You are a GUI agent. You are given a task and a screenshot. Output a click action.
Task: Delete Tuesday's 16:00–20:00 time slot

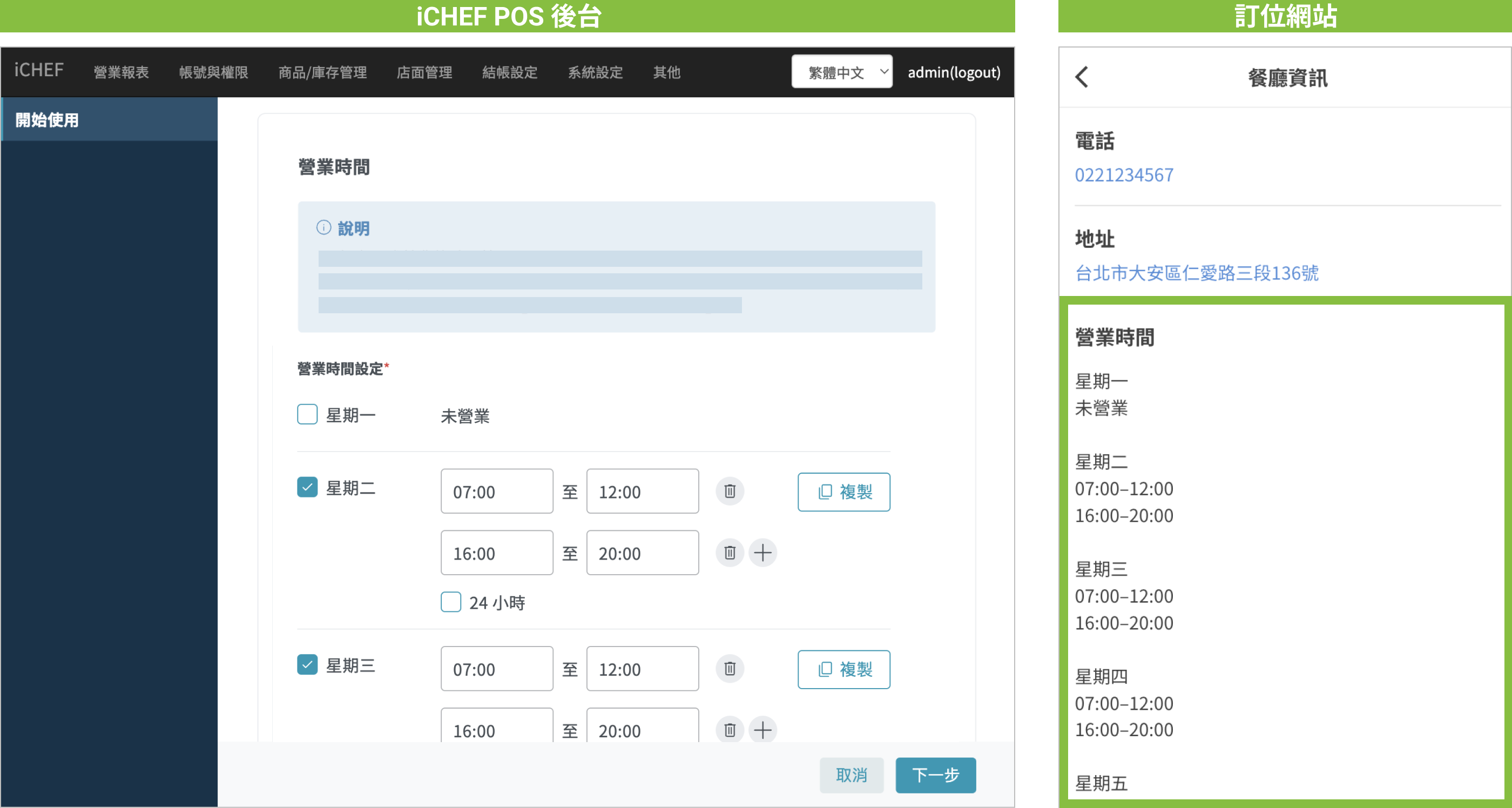click(729, 553)
